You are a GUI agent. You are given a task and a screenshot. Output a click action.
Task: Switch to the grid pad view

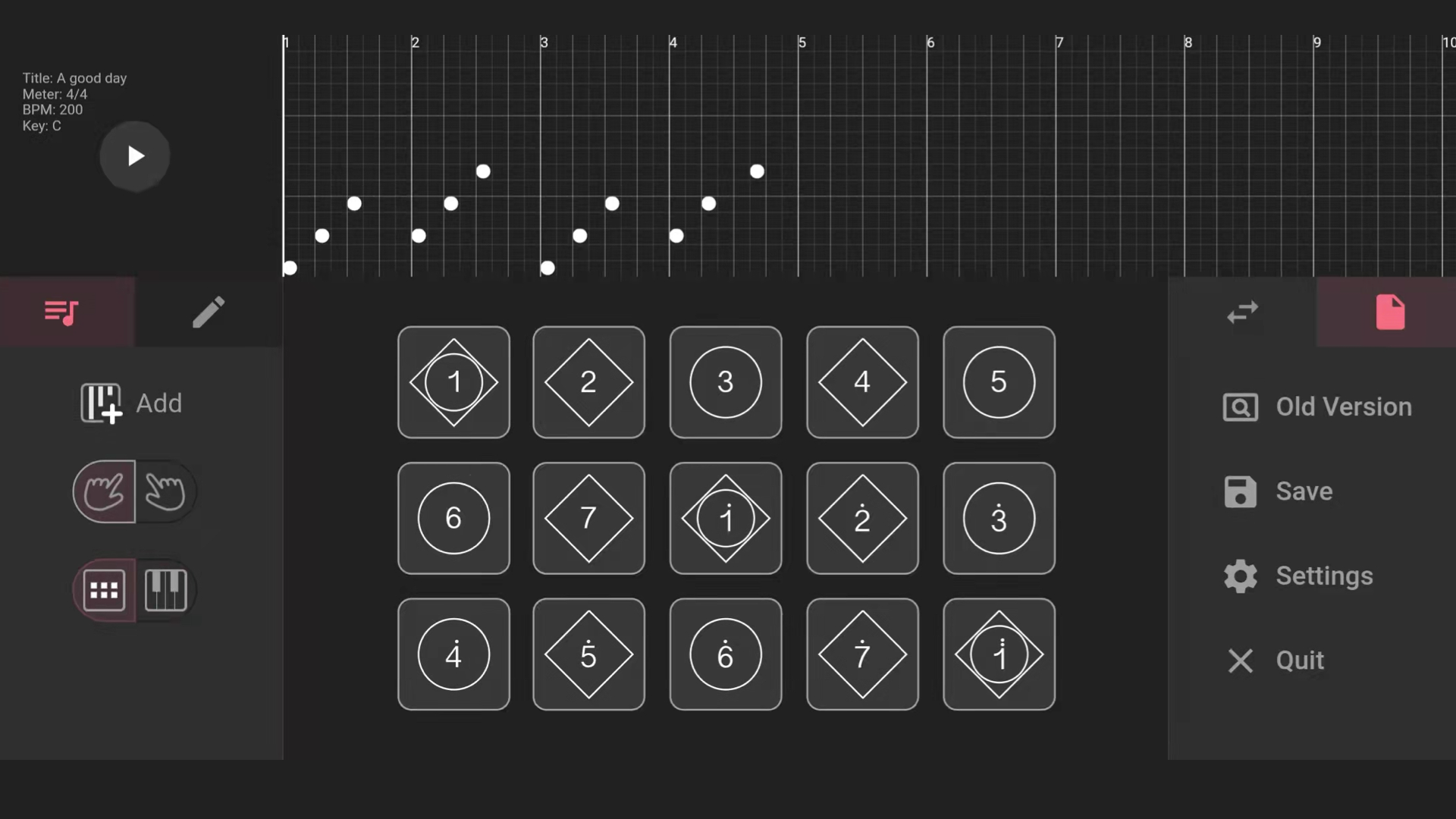point(104,590)
